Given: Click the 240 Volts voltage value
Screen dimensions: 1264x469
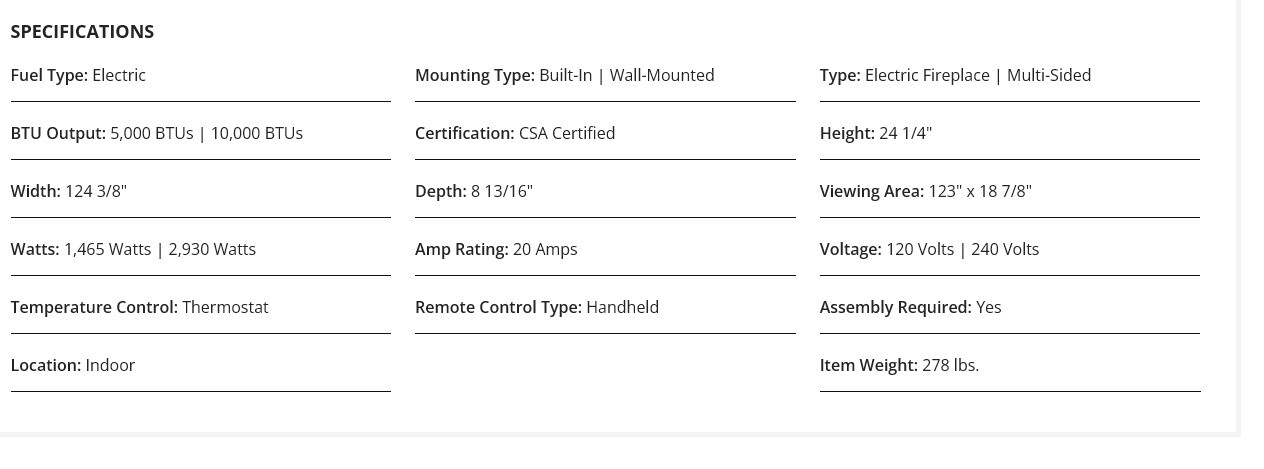Looking at the screenshot, I should point(1005,250).
